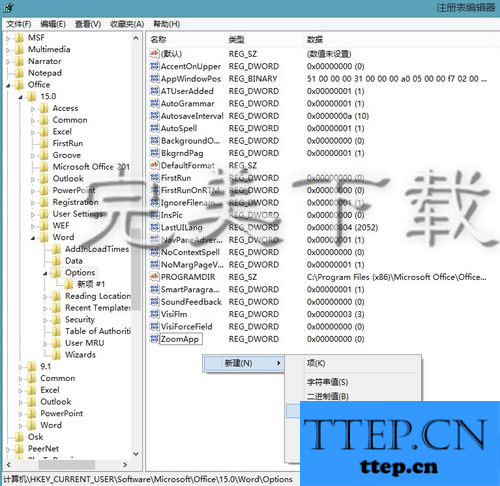The width and height of the screenshot is (500, 486).
Task: Click the AutoGrammar DWORD value icon
Action: [x=154, y=103]
